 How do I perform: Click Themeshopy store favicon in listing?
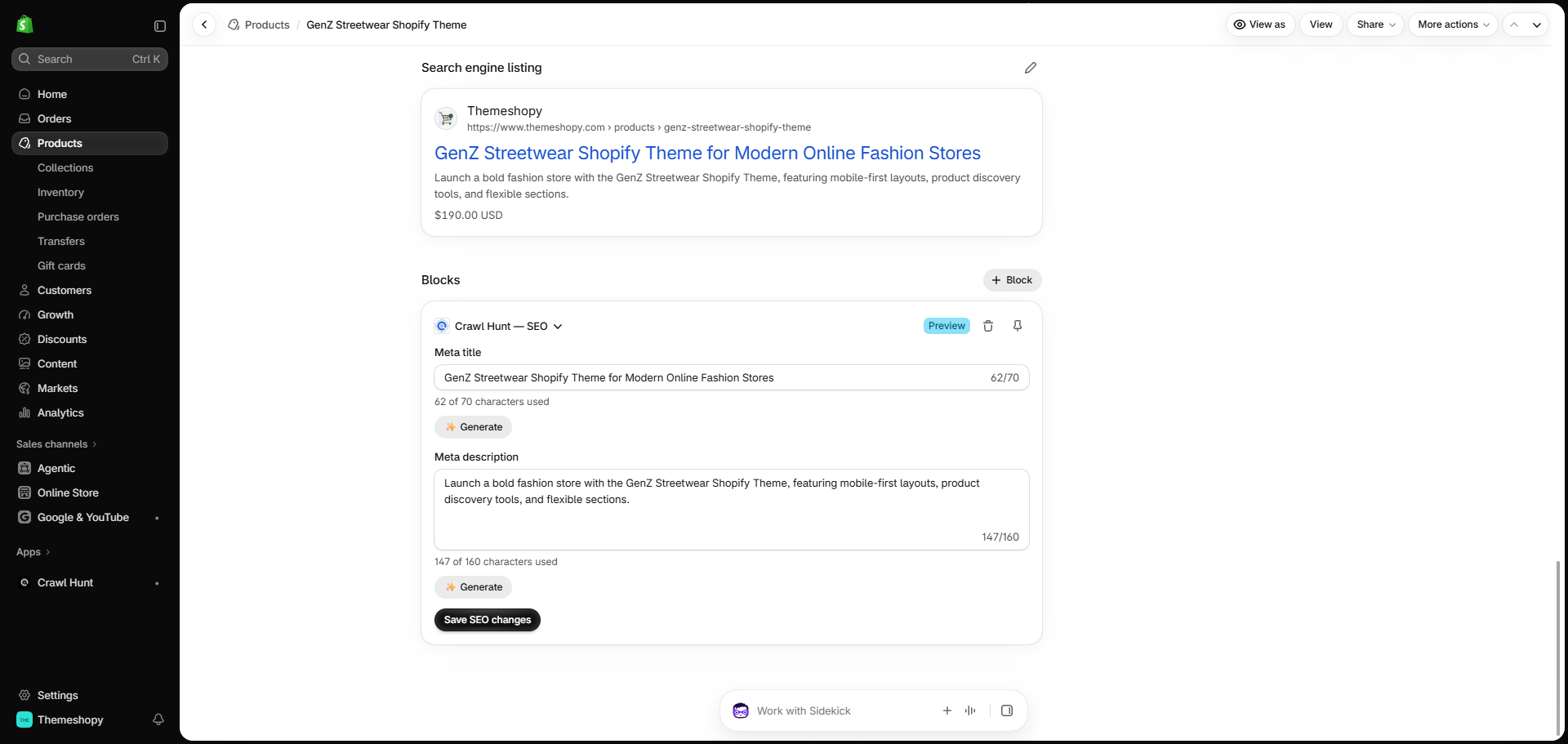[x=446, y=118]
